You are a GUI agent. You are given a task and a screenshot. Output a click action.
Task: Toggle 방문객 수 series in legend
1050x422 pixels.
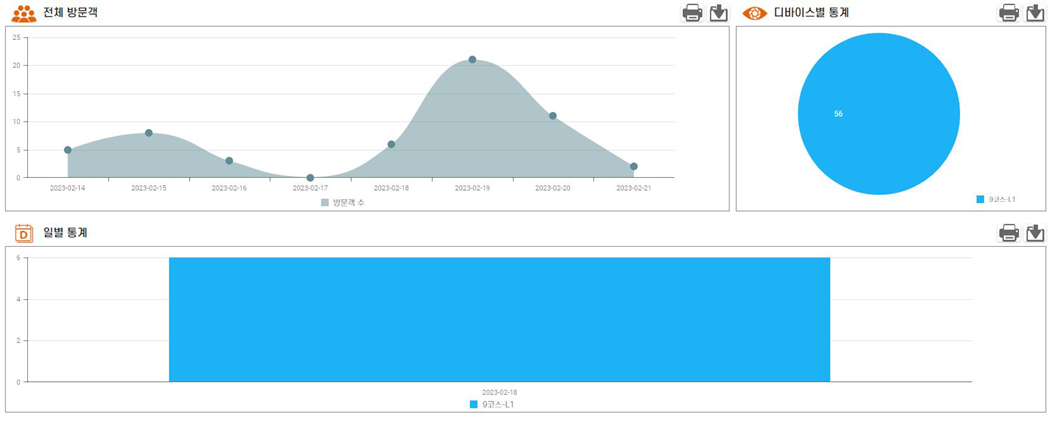[x=342, y=202]
